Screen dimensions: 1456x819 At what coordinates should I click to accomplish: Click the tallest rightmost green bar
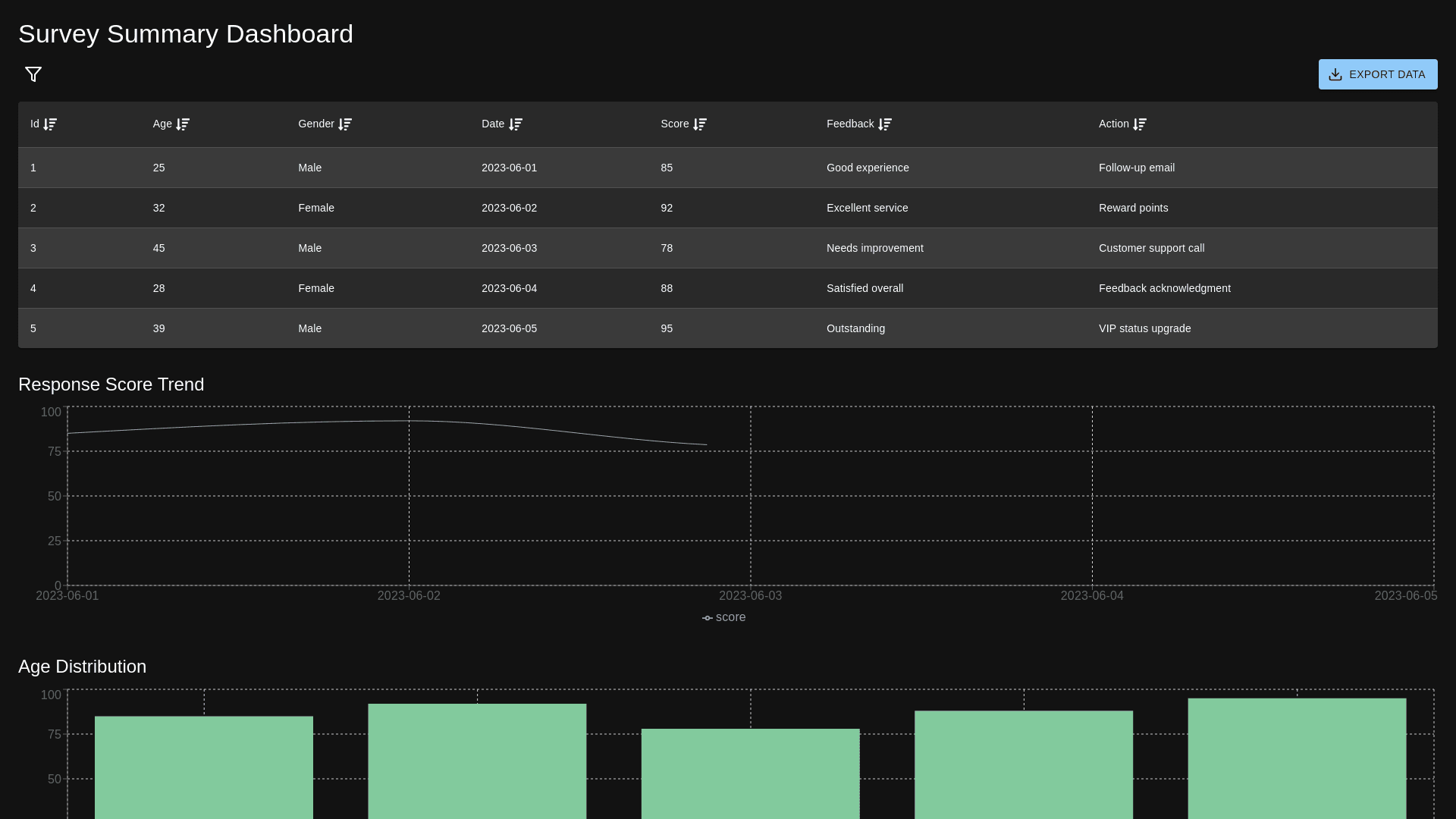[x=1297, y=758]
